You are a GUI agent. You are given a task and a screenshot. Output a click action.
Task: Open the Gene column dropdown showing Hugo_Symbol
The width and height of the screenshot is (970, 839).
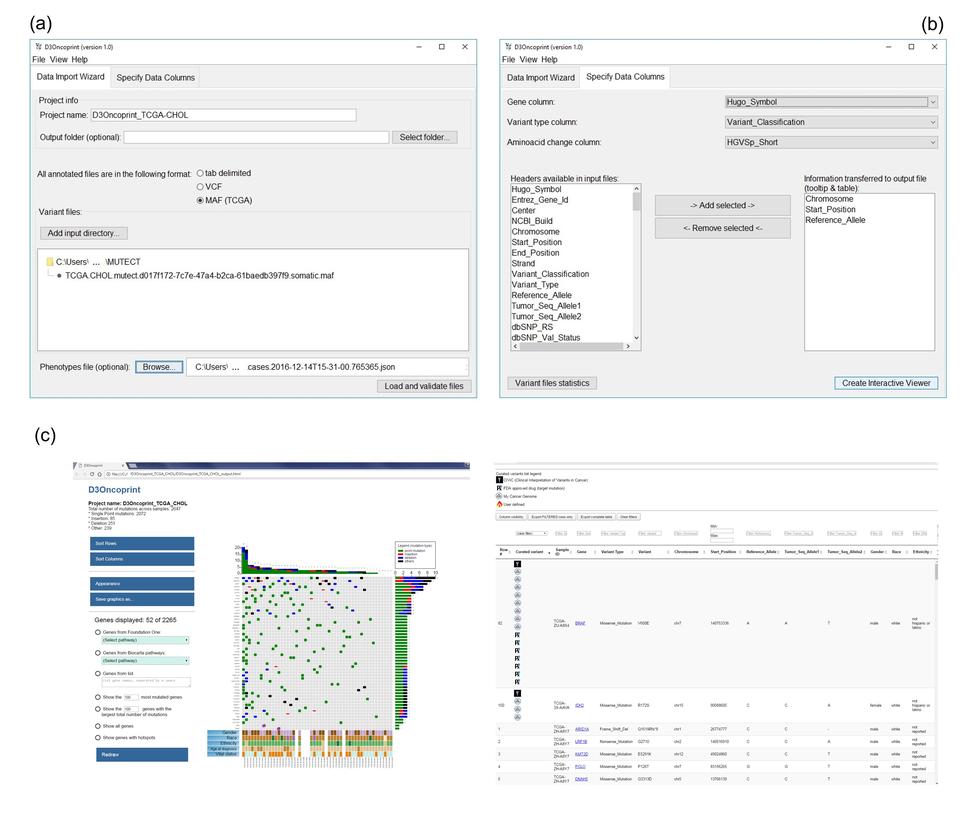[x=831, y=102]
